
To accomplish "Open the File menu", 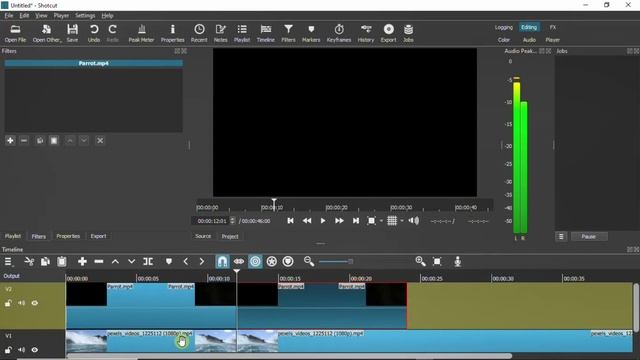I will coord(9,16).
